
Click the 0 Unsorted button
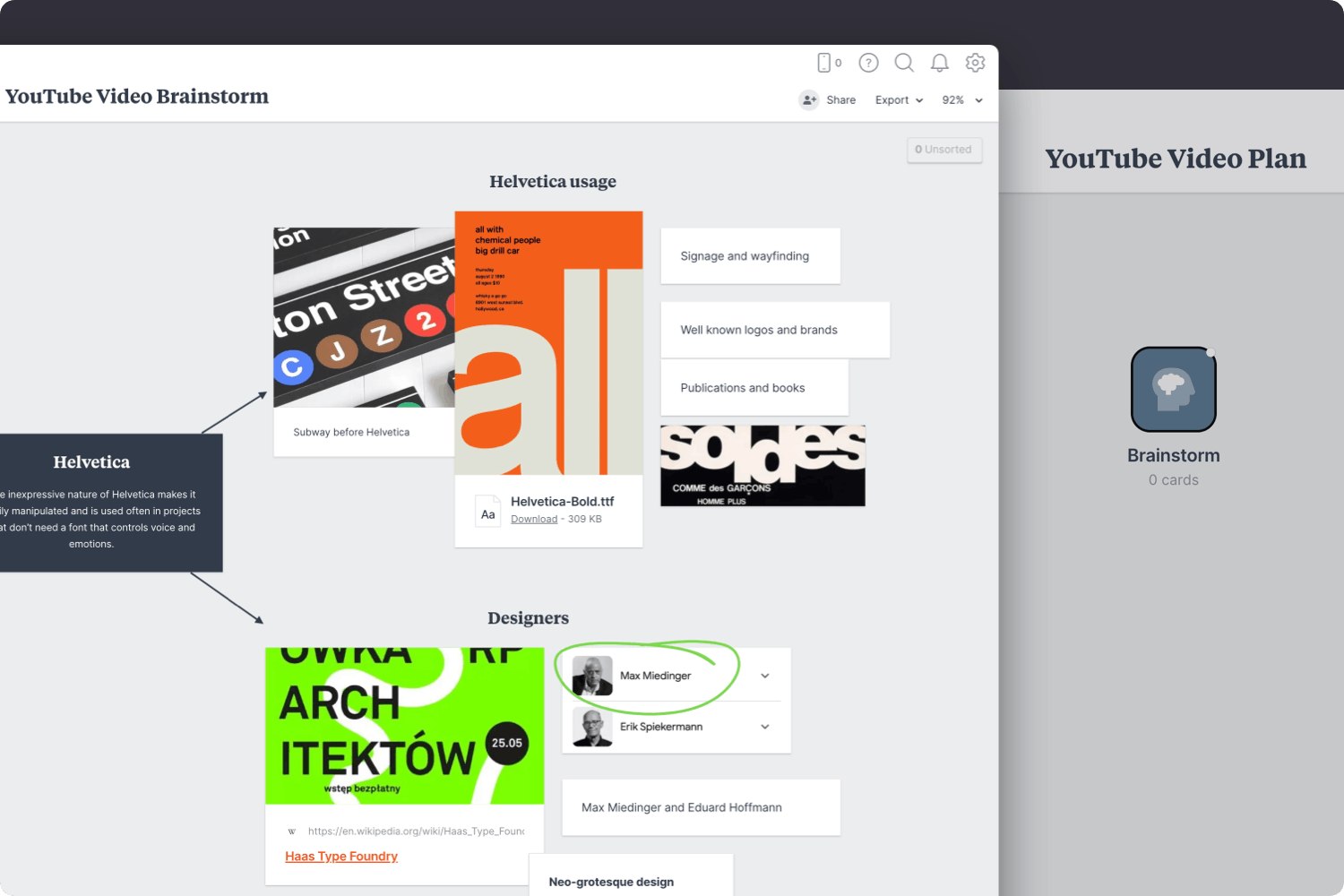944,150
